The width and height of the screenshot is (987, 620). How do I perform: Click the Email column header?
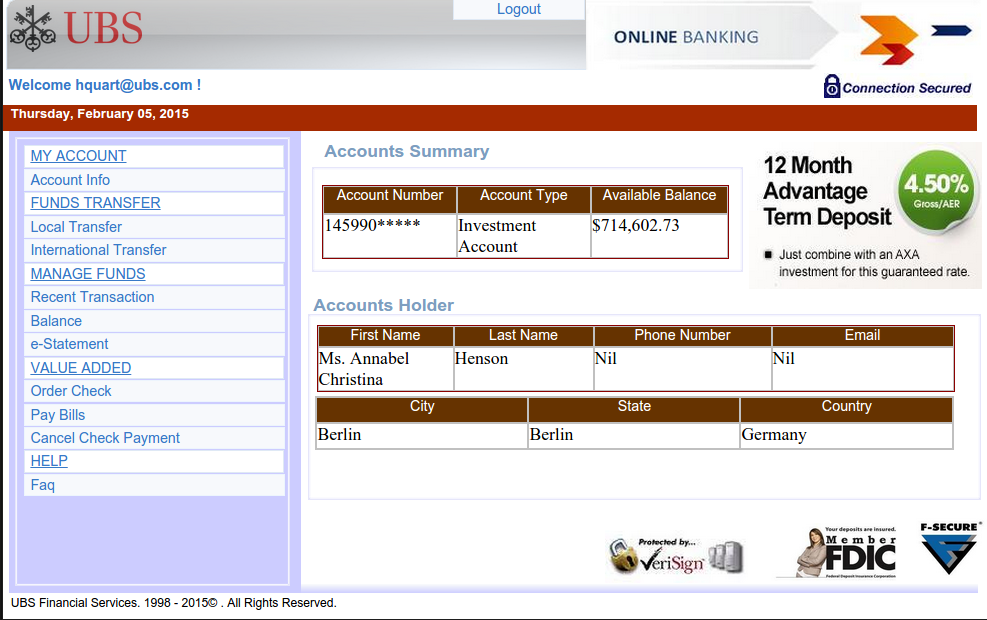coord(862,335)
